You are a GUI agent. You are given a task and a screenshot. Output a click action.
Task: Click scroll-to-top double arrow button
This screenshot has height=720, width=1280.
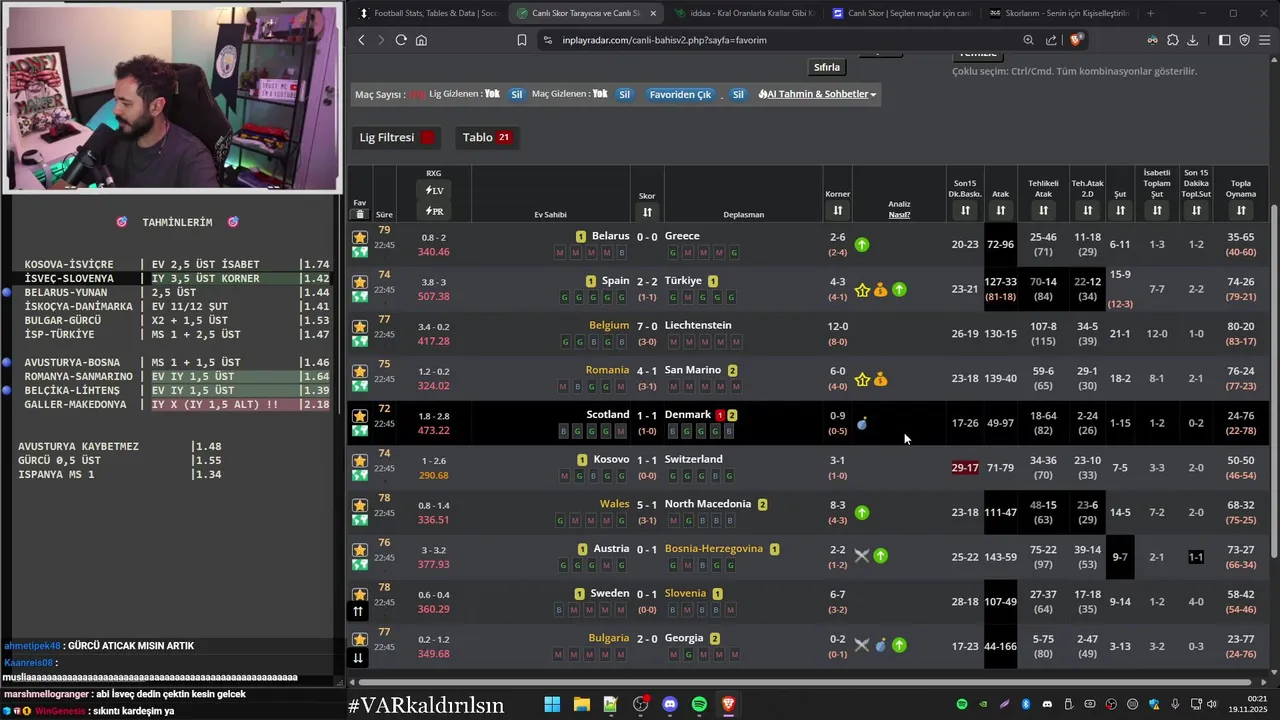[x=358, y=611]
